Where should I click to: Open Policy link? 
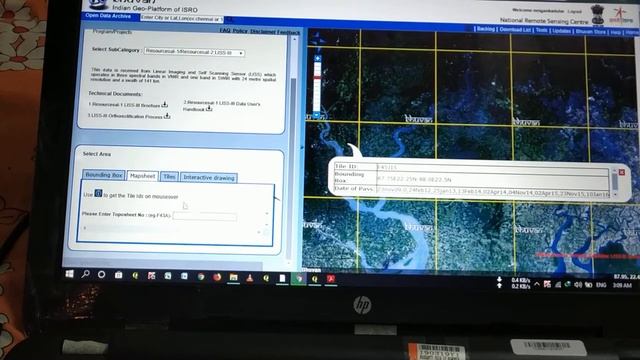point(240,31)
